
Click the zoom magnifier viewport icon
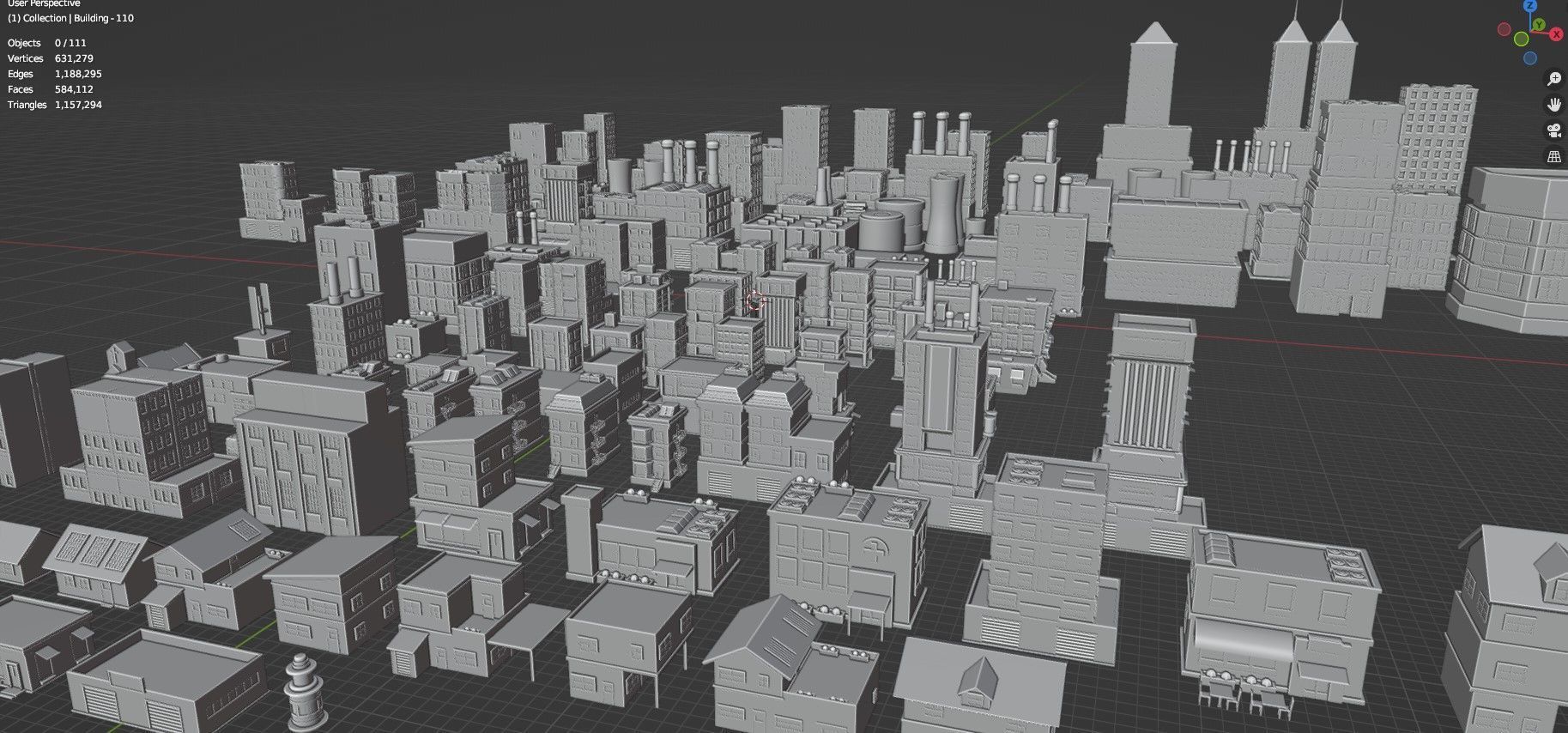pyautogui.click(x=1553, y=79)
